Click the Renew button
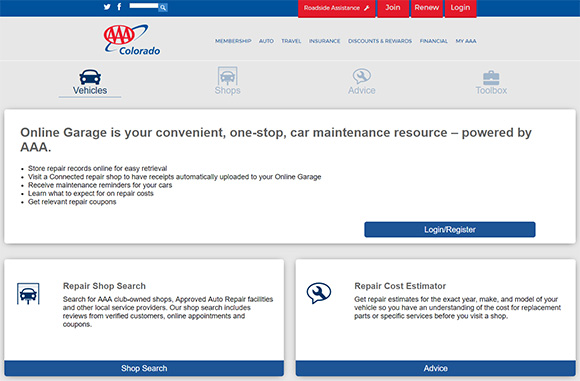This screenshot has height=381, width=580. point(426,8)
